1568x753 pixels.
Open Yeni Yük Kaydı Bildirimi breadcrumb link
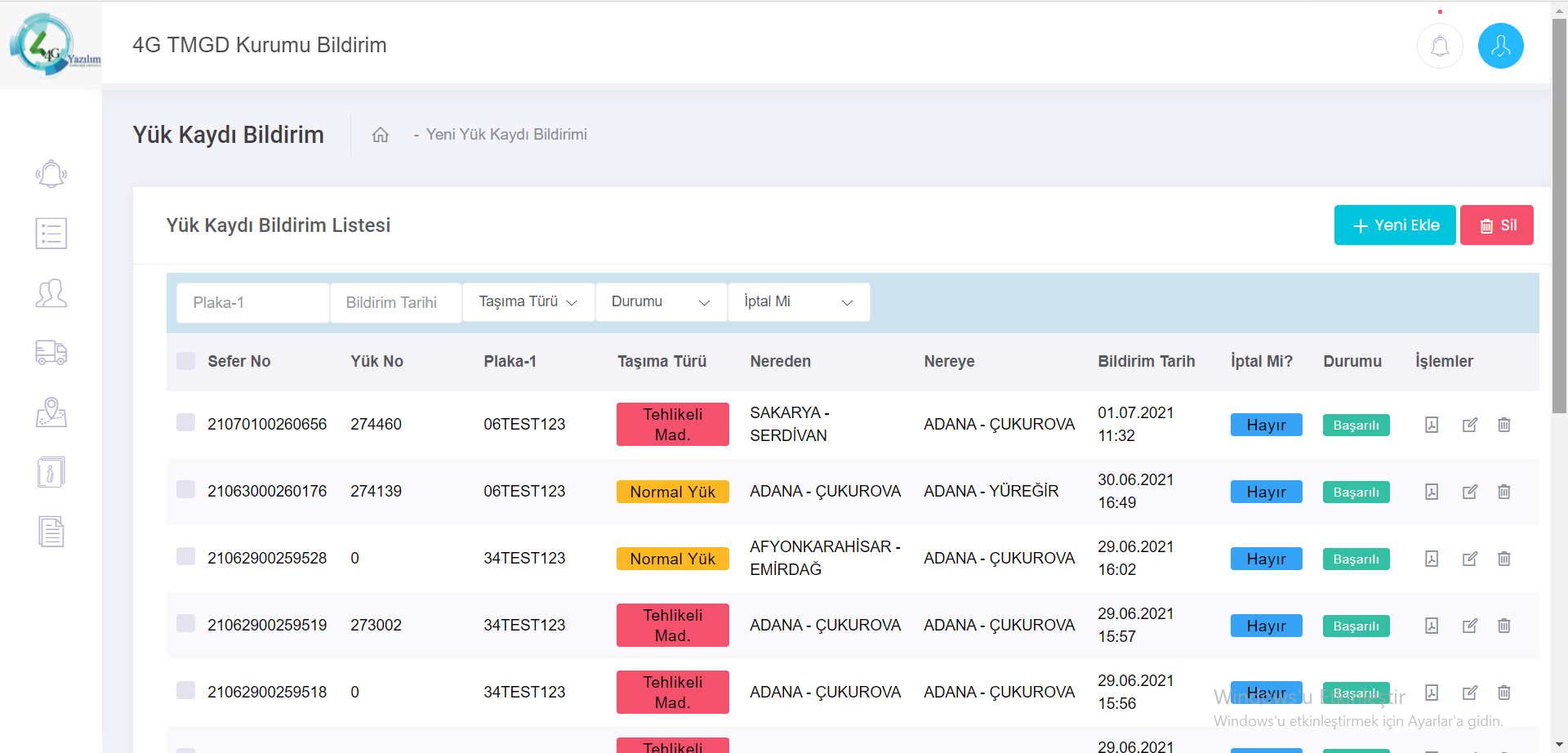click(506, 135)
